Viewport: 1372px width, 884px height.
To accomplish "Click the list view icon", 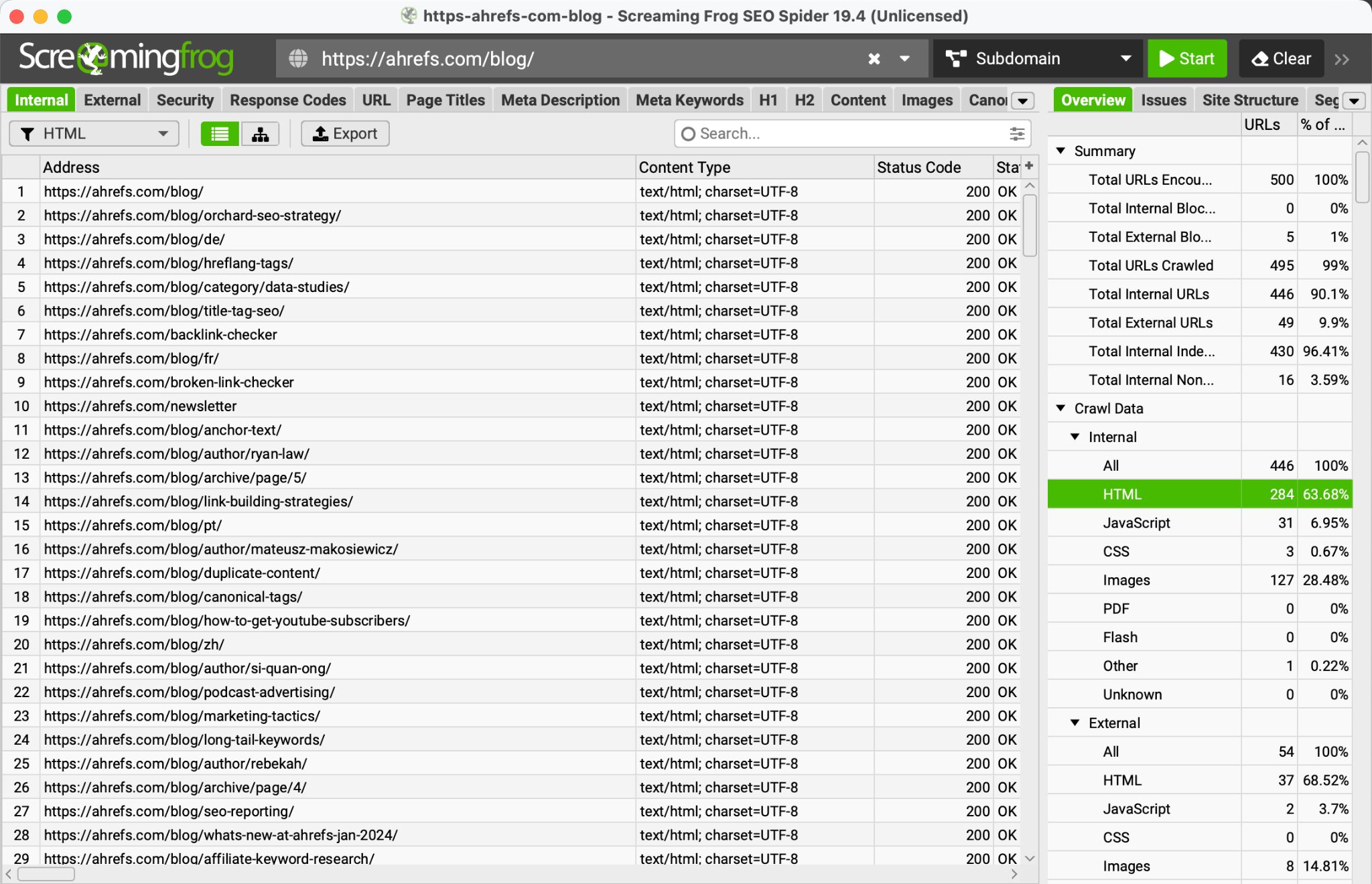I will (218, 133).
